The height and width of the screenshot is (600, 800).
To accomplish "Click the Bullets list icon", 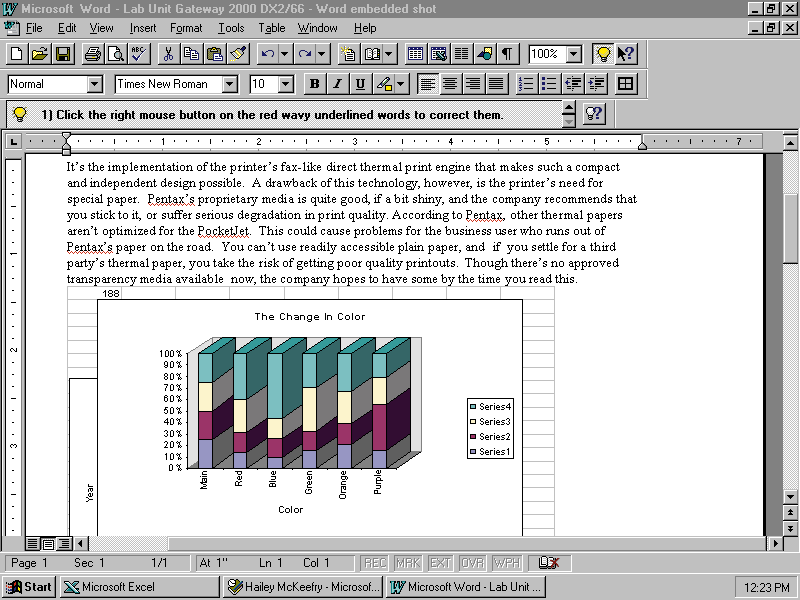I will (548, 84).
